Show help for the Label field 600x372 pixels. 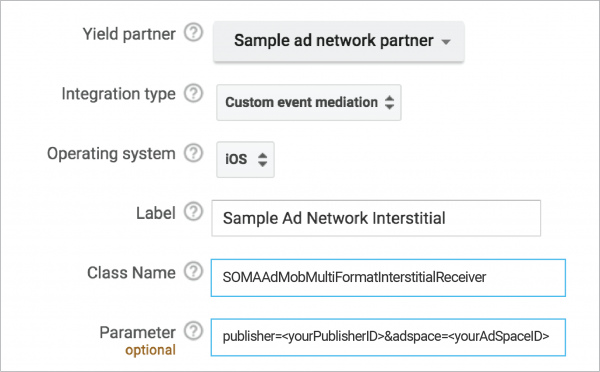[x=193, y=212]
